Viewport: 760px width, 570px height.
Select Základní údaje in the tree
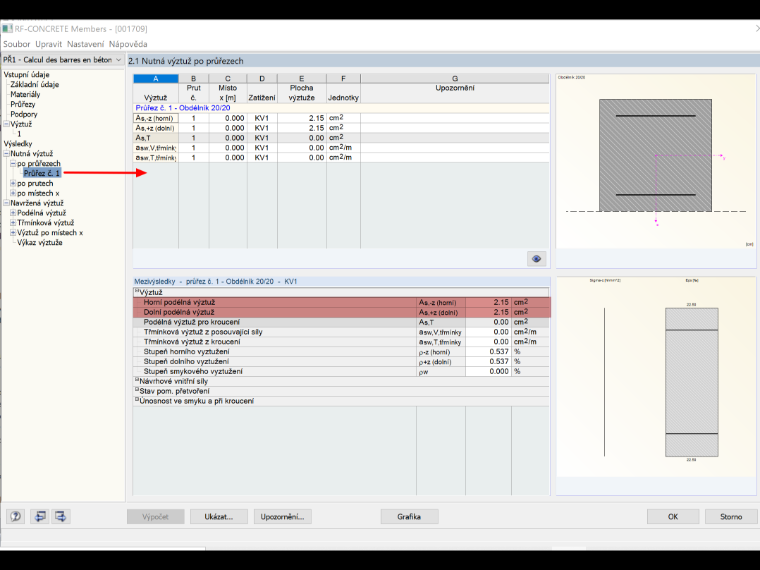point(34,84)
